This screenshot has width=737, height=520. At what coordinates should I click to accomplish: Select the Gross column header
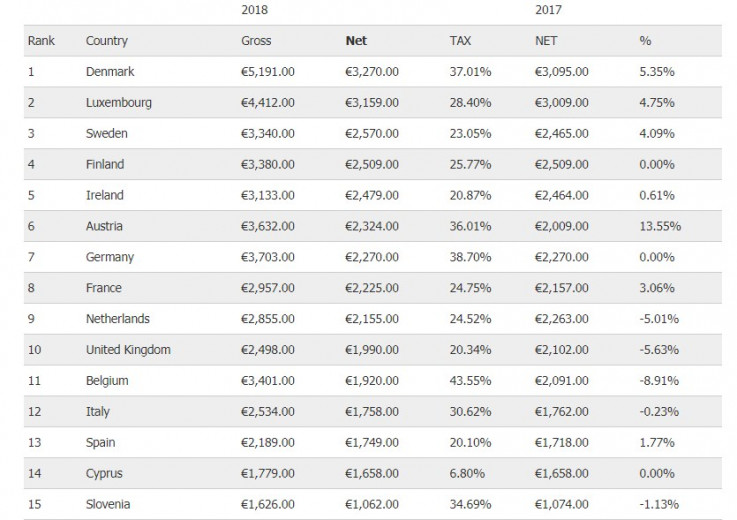[256, 41]
